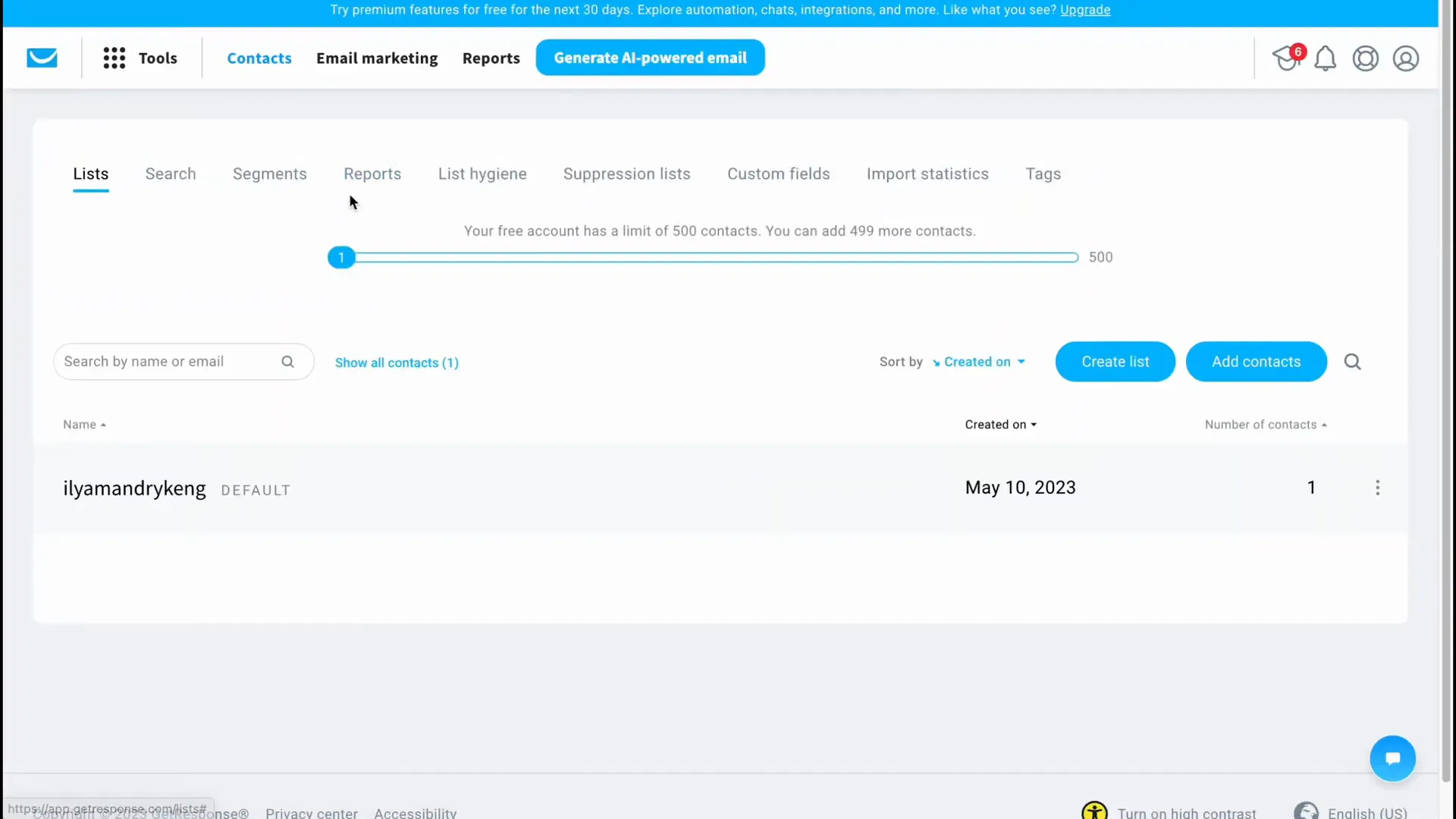Screen dimensions: 1456x819
Task: Click the accessibility high contrast icon
Action: pyautogui.click(x=1094, y=811)
